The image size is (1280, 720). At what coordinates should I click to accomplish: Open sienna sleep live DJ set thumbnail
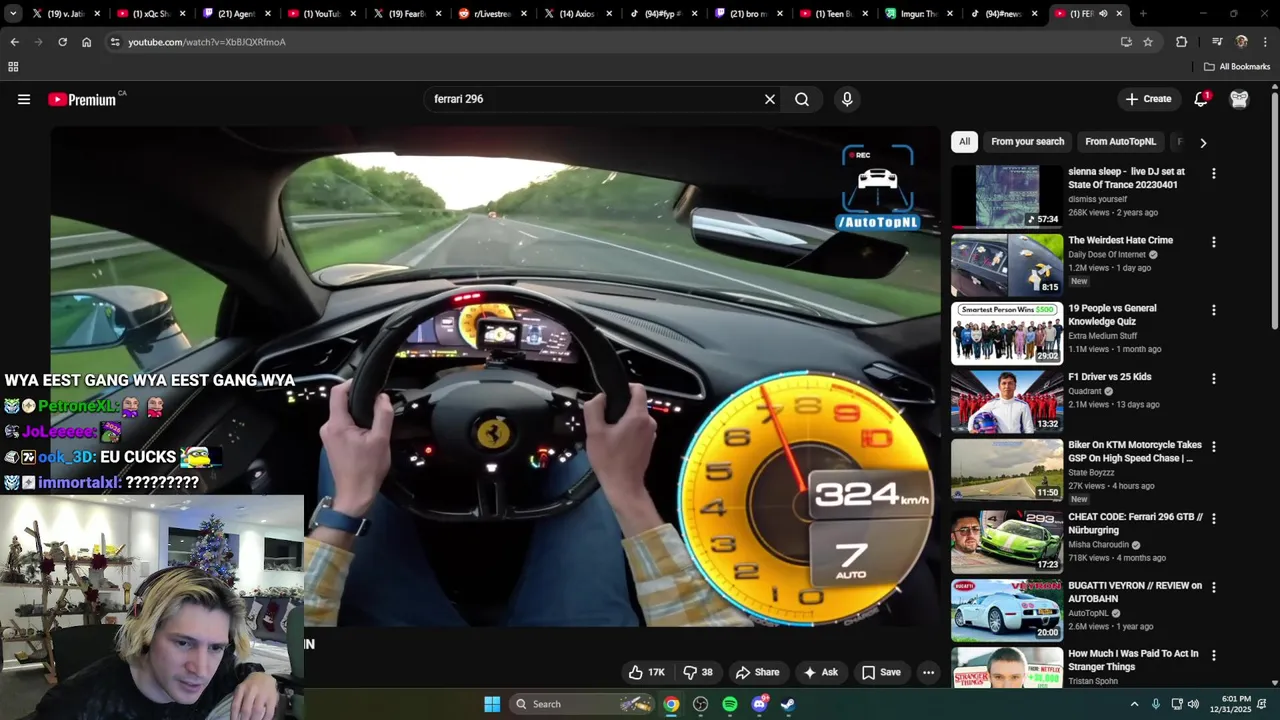1007,197
